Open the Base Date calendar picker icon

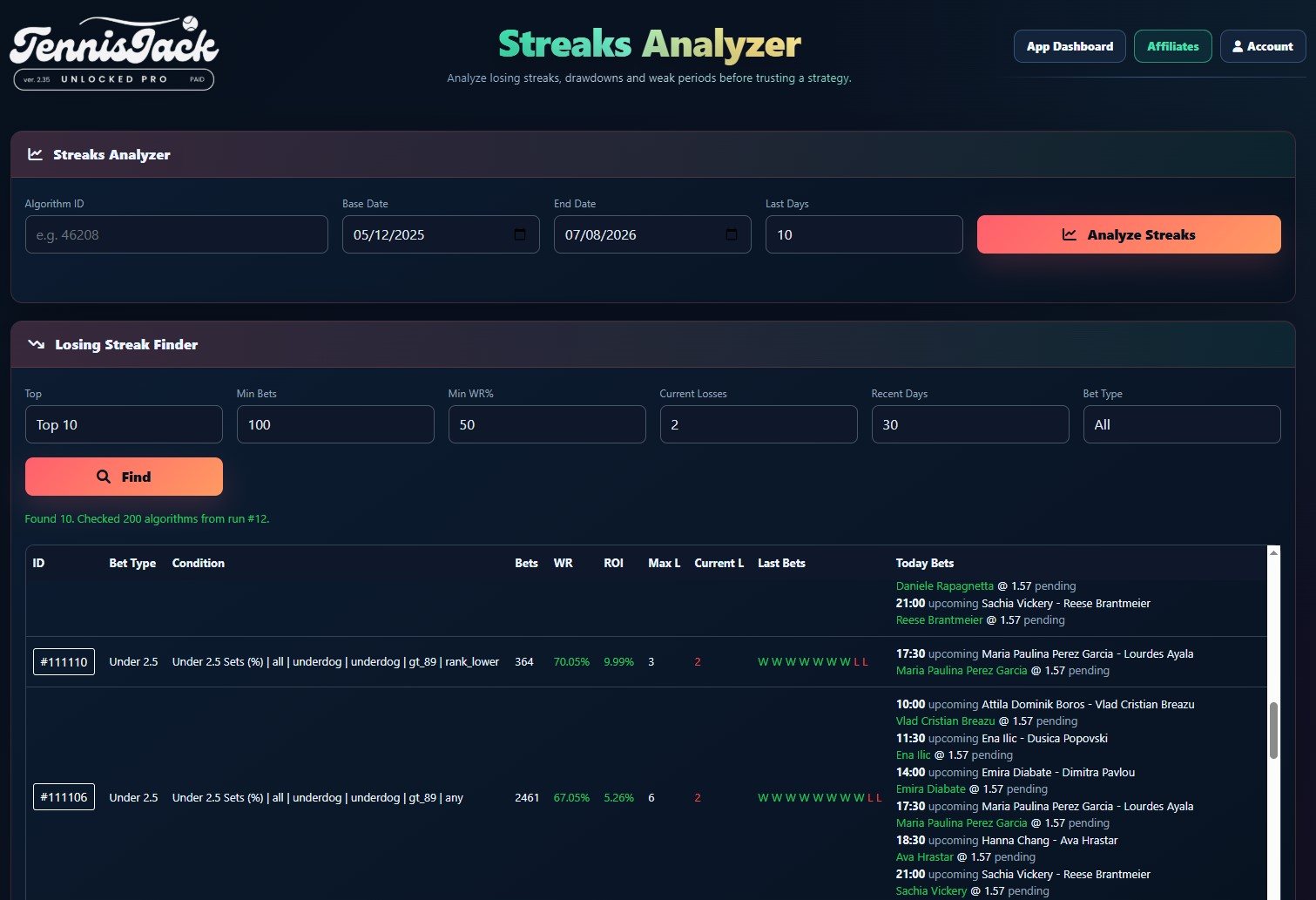520,234
